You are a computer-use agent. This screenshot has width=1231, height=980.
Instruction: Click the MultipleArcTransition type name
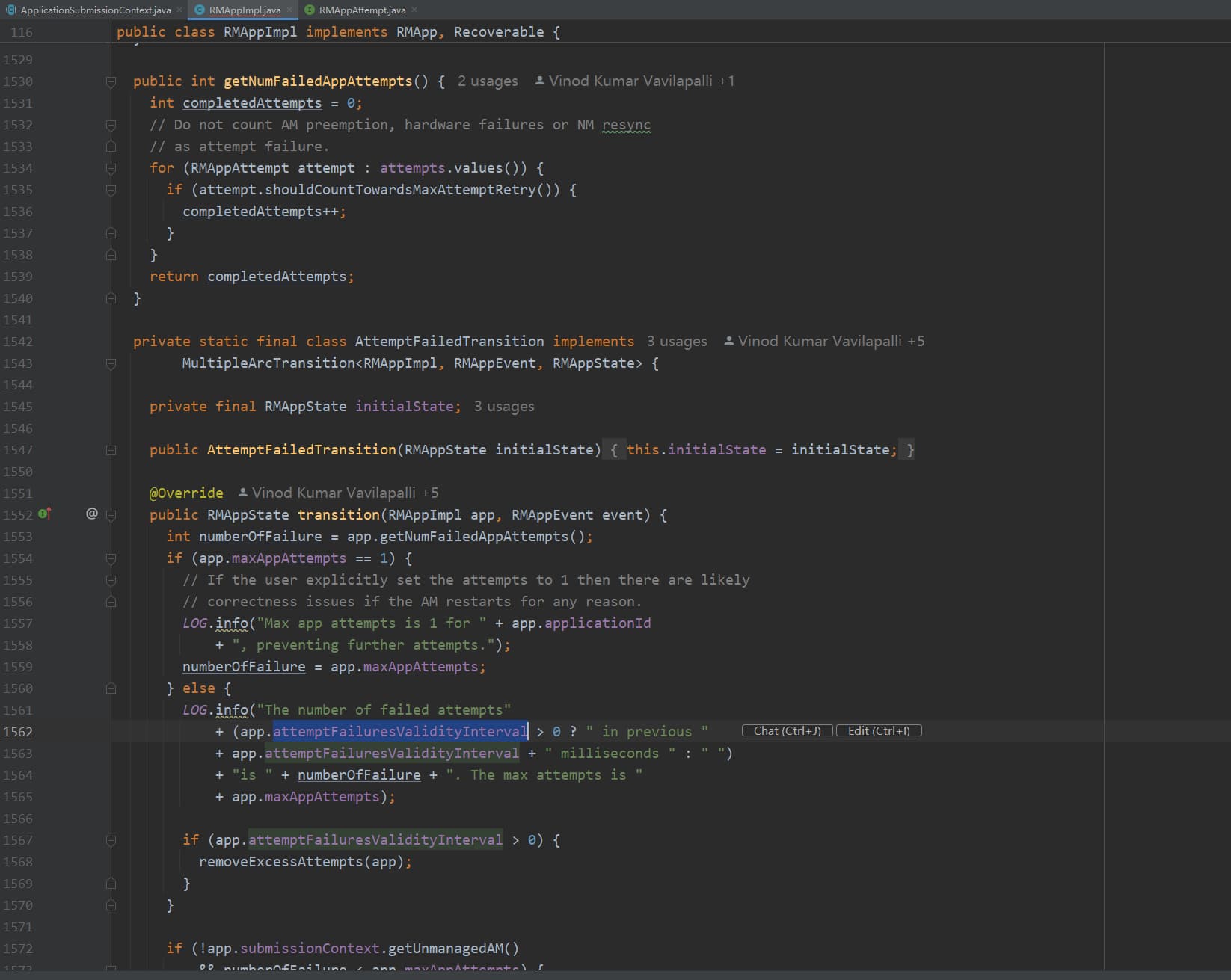point(269,363)
